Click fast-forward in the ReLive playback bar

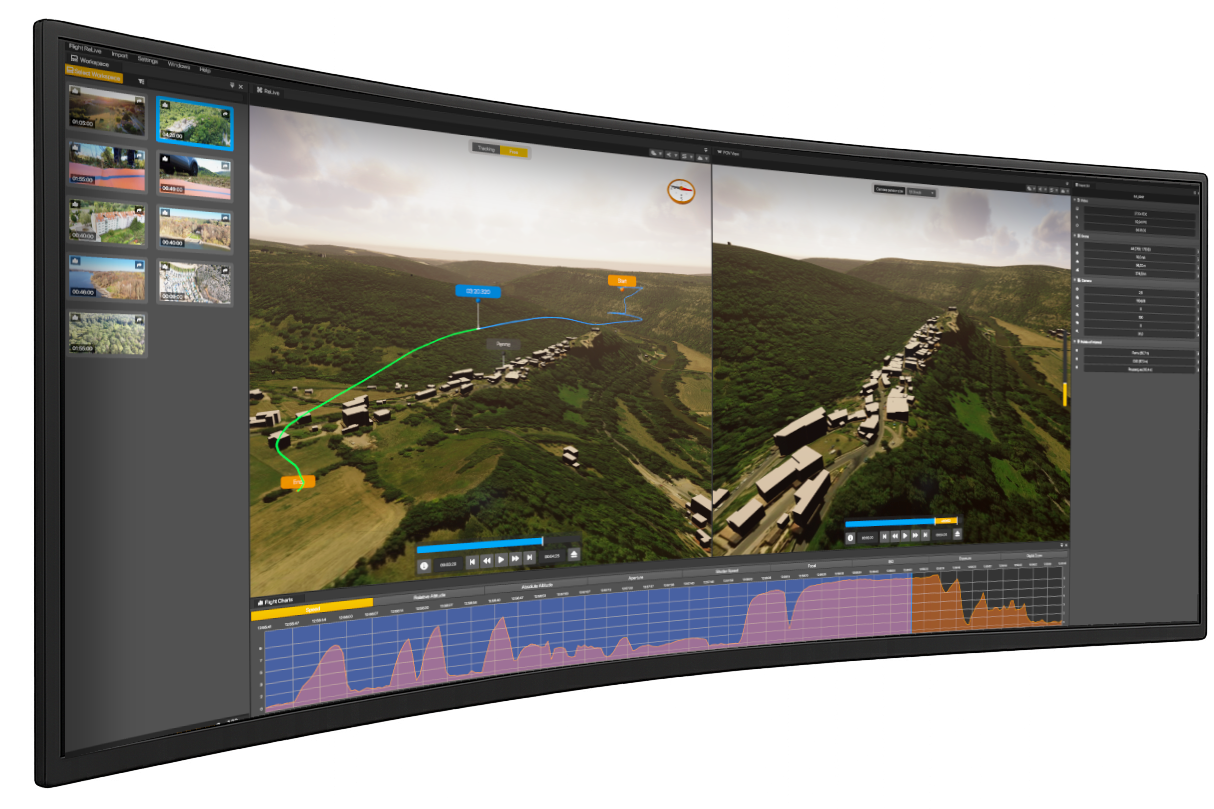point(515,559)
